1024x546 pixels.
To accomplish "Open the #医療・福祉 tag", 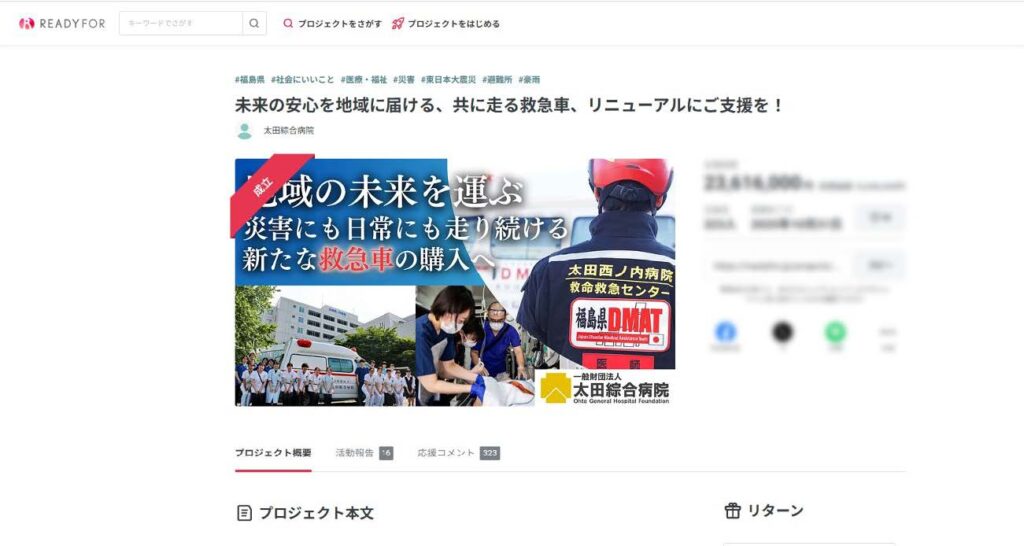I will click(x=364, y=80).
